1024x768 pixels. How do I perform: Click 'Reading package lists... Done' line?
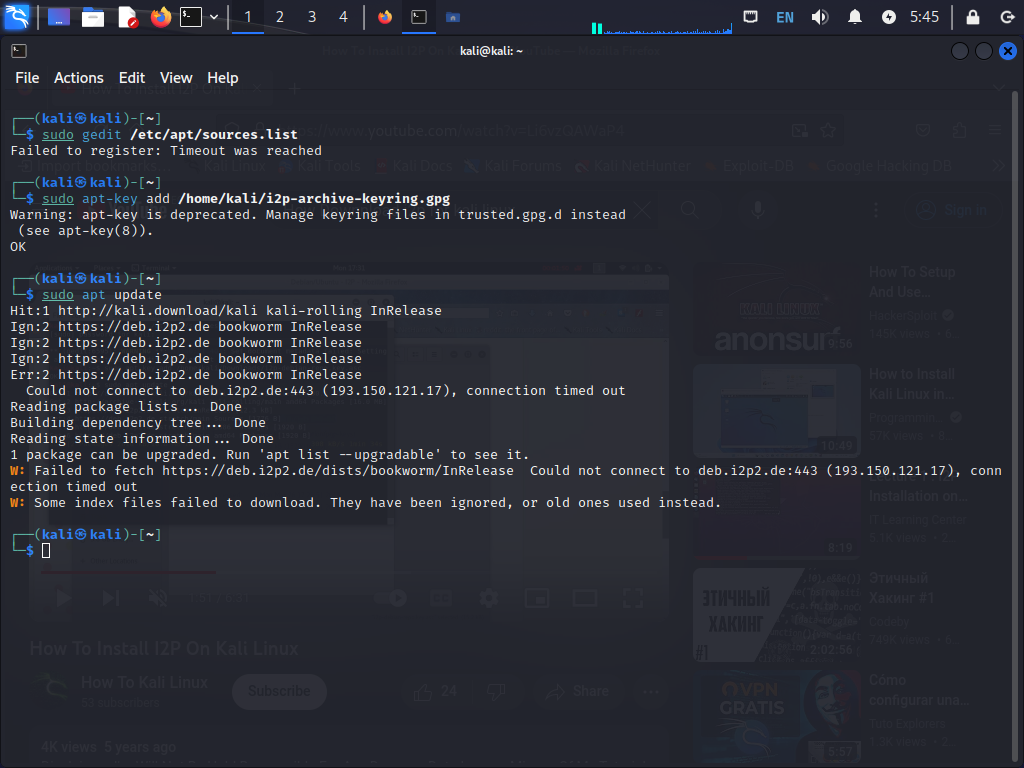(126, 407)
